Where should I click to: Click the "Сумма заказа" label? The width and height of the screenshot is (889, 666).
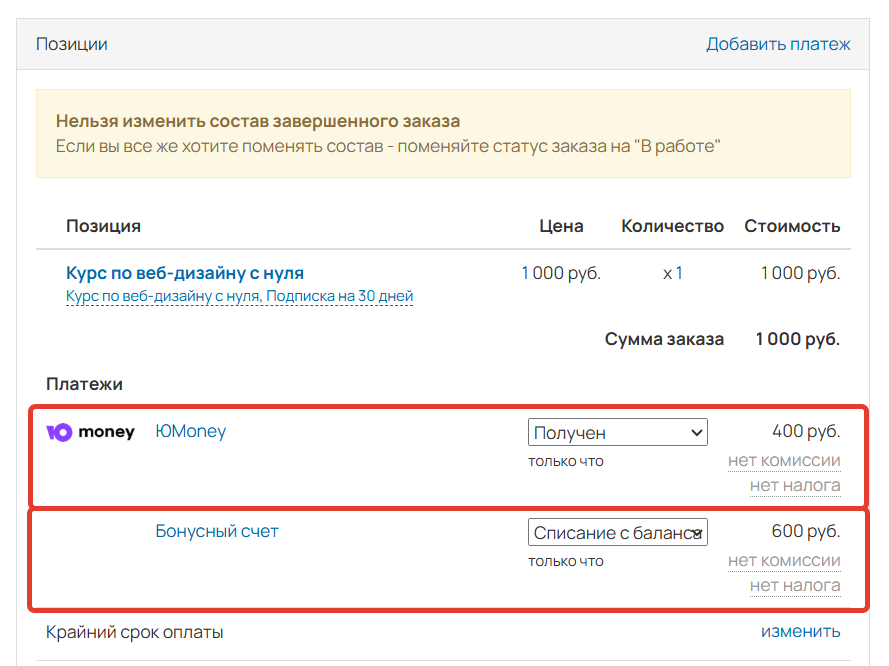664,339
